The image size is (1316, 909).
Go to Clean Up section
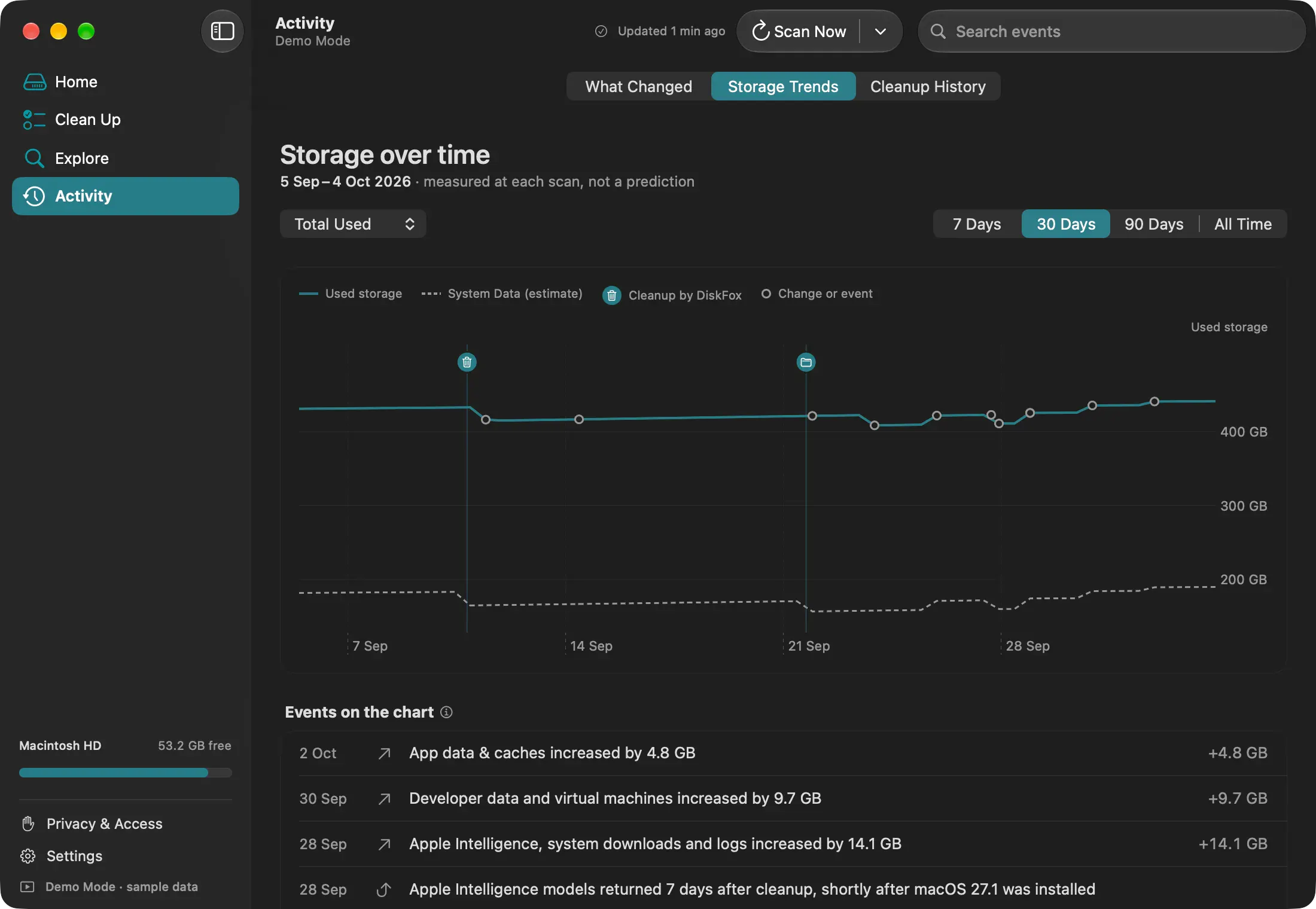tap(126, 120)
